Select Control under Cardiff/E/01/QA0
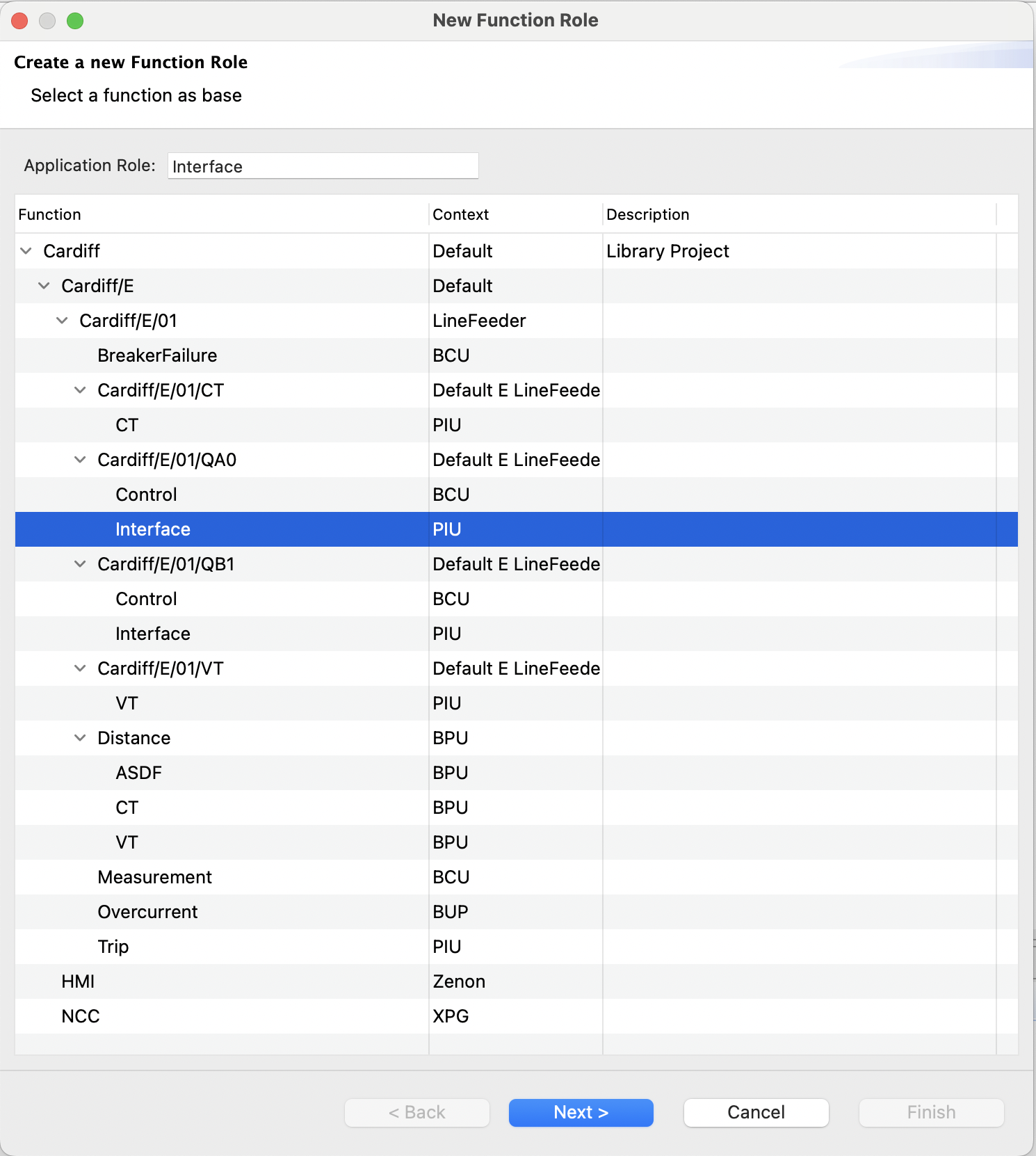Viewport: 1036px width, 1156px height. [517, 495]
